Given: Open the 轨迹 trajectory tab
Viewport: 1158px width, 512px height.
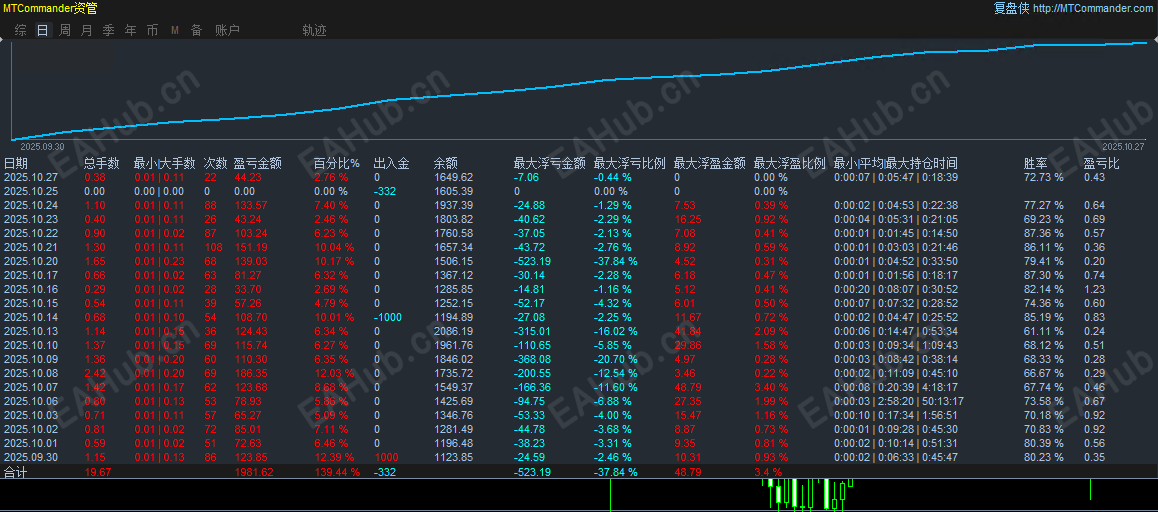Looking at the screenshot, I should (315, 30).
